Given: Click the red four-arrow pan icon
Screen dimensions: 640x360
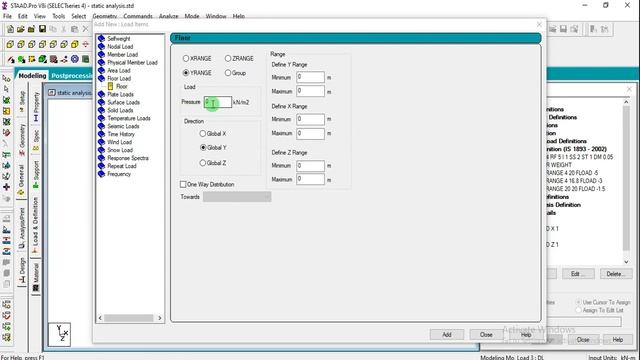Looking at the screenshot, I should (x=85, y=44).
